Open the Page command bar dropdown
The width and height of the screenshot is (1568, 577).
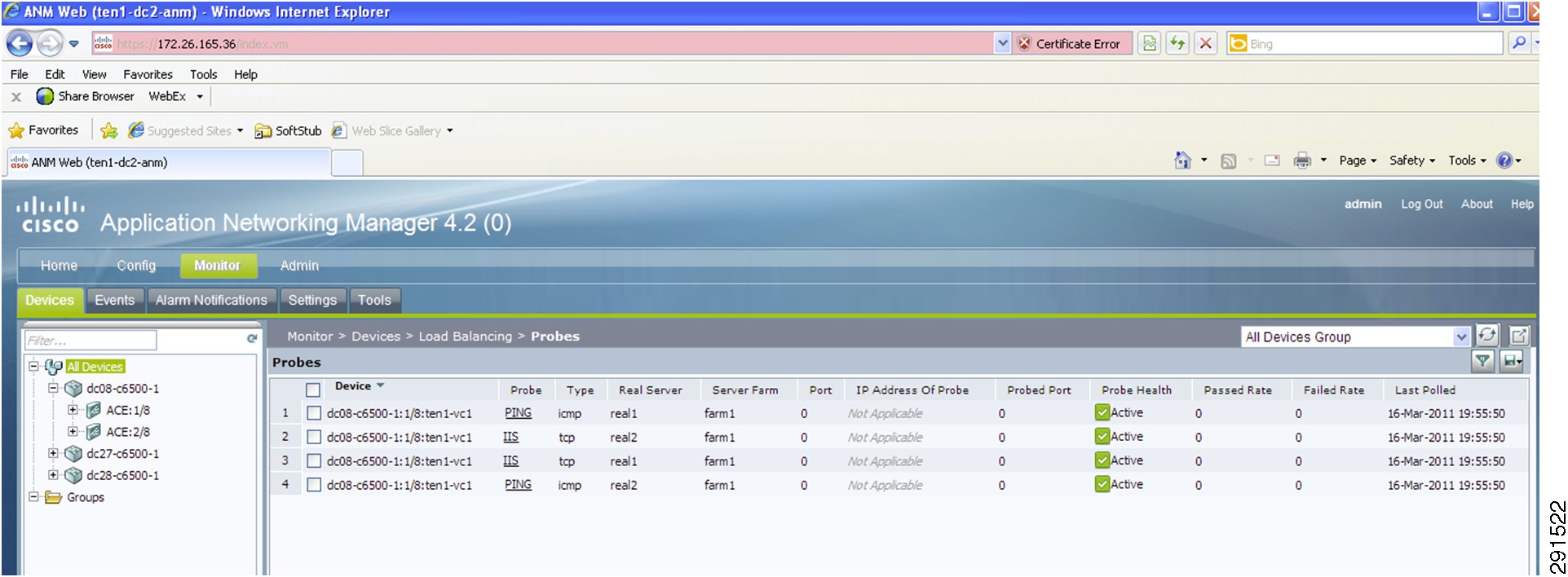tap(1358, 161)
